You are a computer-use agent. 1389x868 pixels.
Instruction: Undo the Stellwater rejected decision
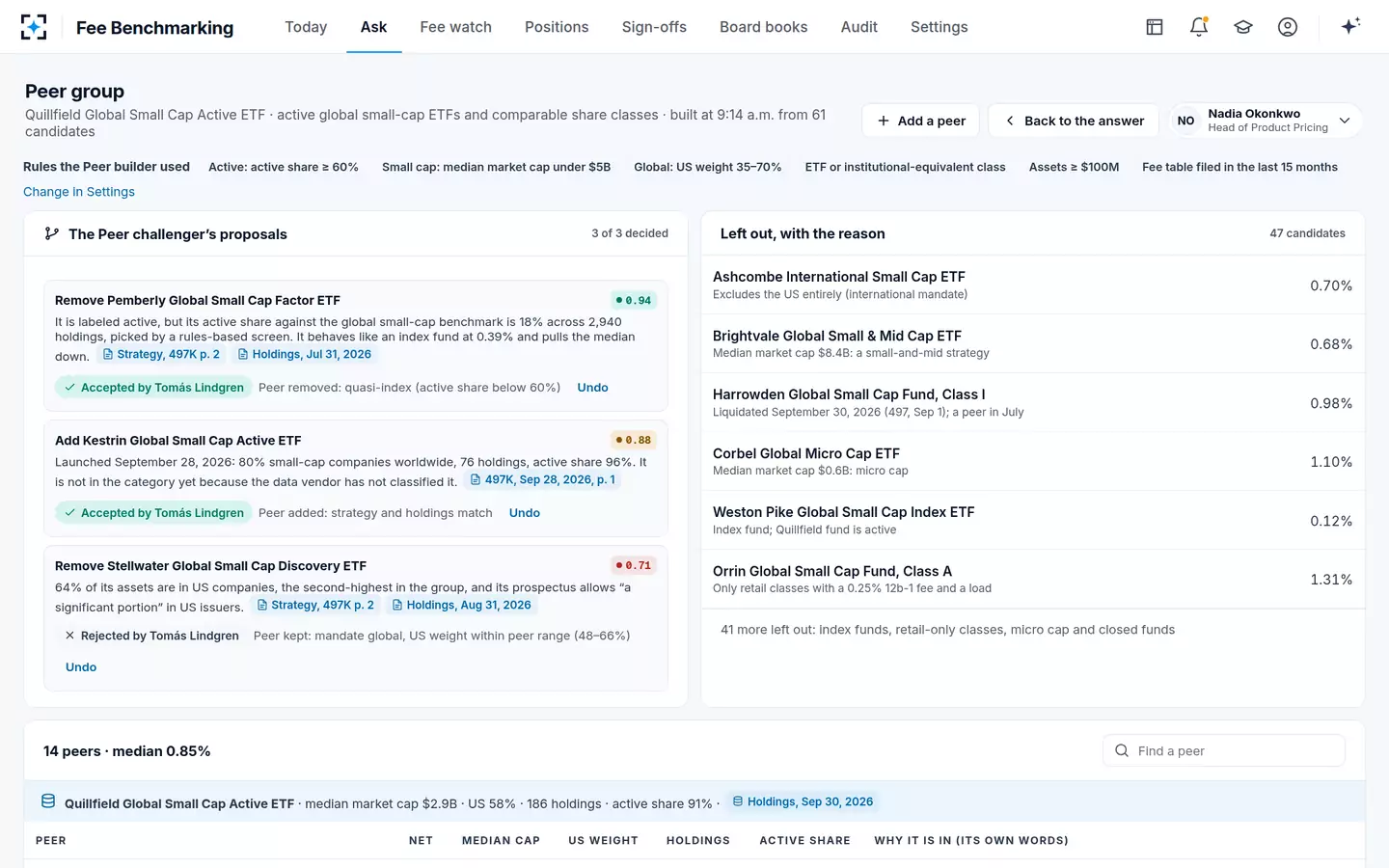click(81, 667)
